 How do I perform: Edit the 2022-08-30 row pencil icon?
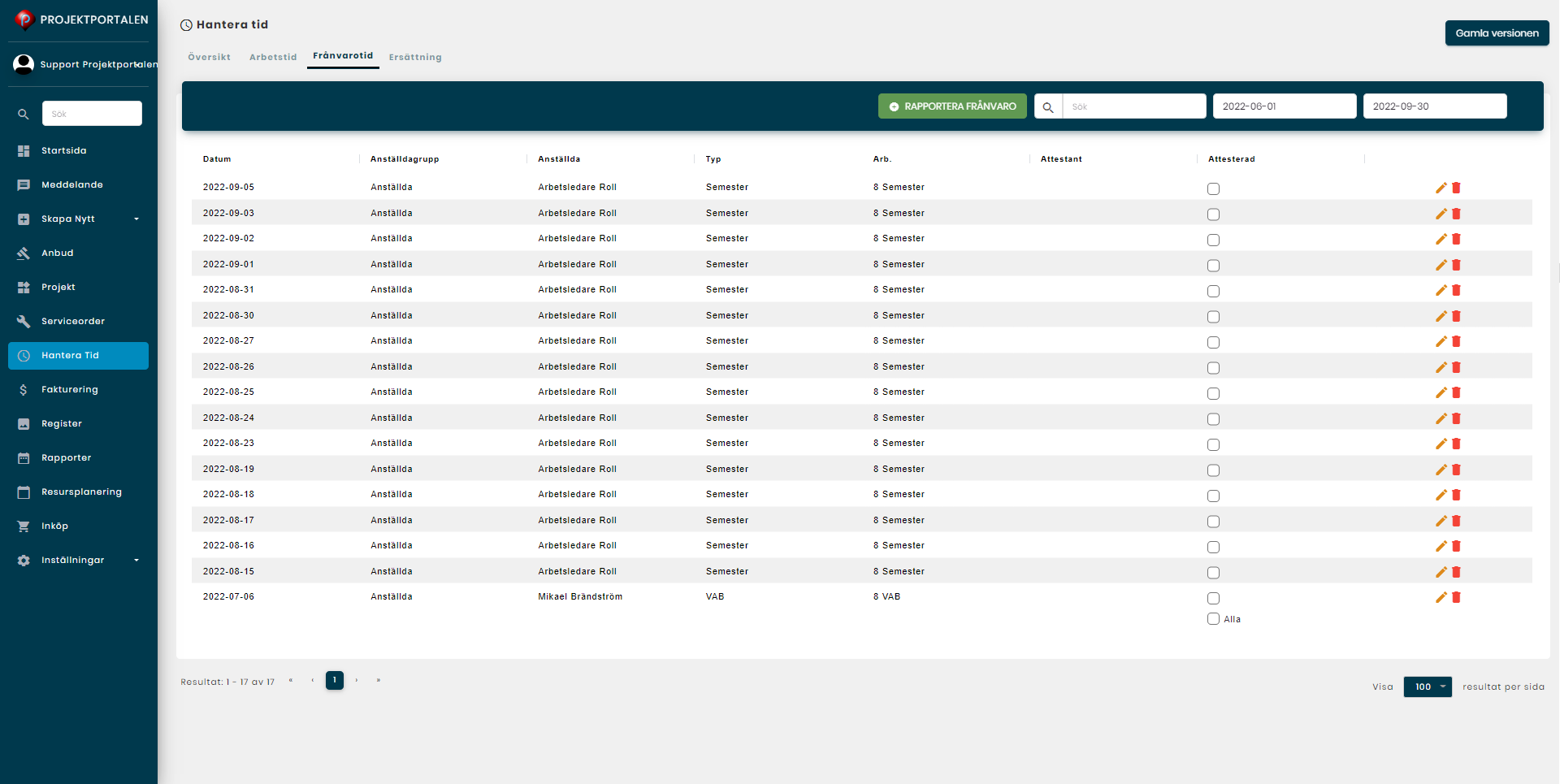pyautogui.click(x=1441, y=316)
